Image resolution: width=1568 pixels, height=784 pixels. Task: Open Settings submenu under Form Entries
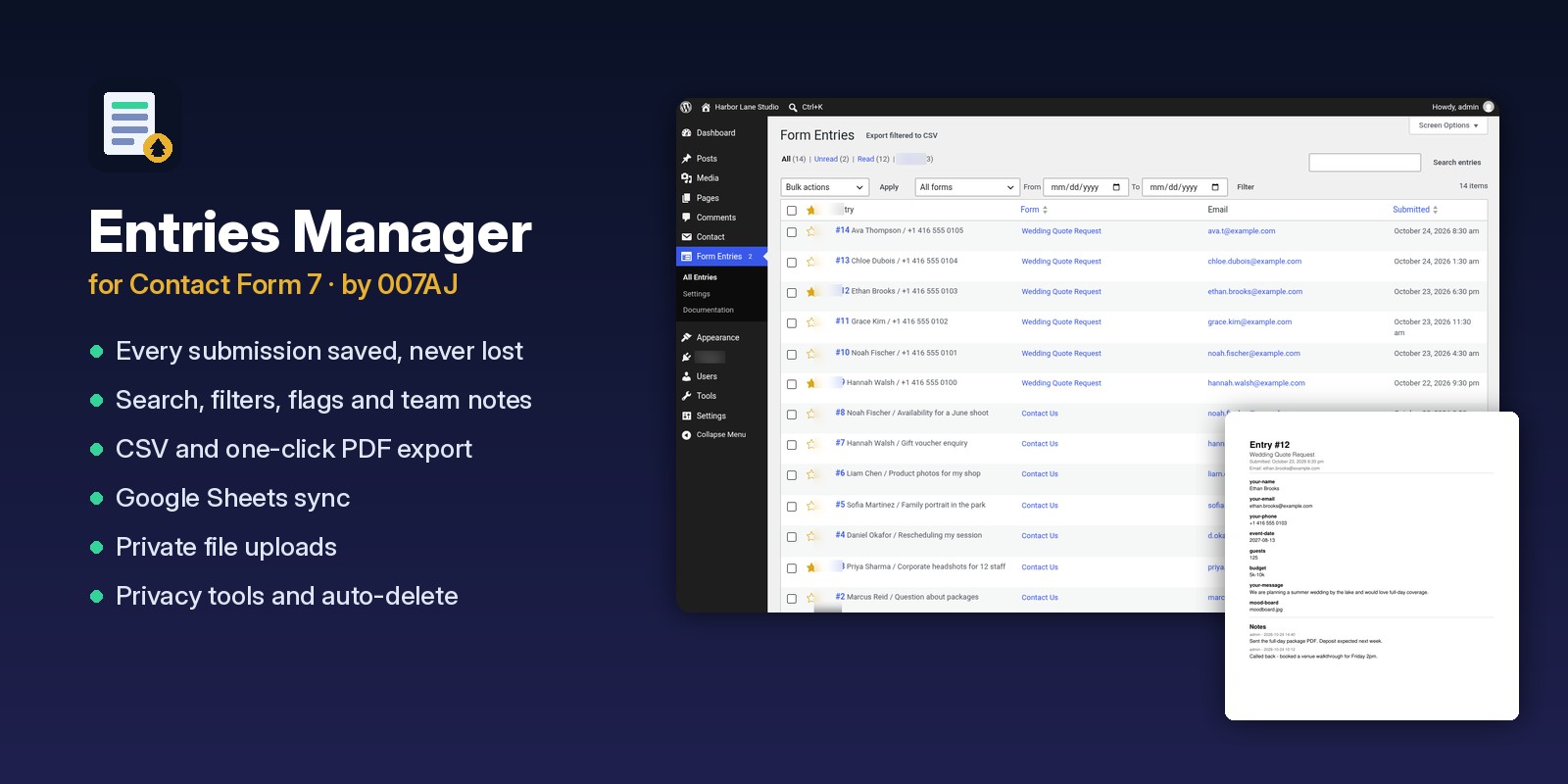697,294
